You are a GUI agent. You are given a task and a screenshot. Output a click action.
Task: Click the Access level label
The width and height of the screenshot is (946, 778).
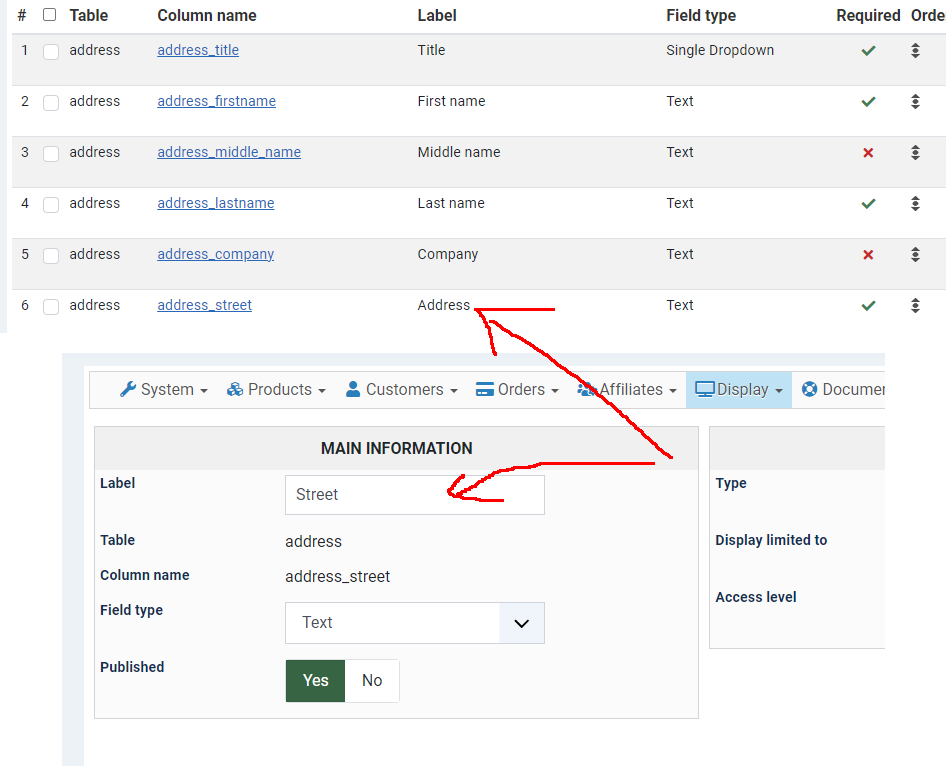[x=755, y=597]
